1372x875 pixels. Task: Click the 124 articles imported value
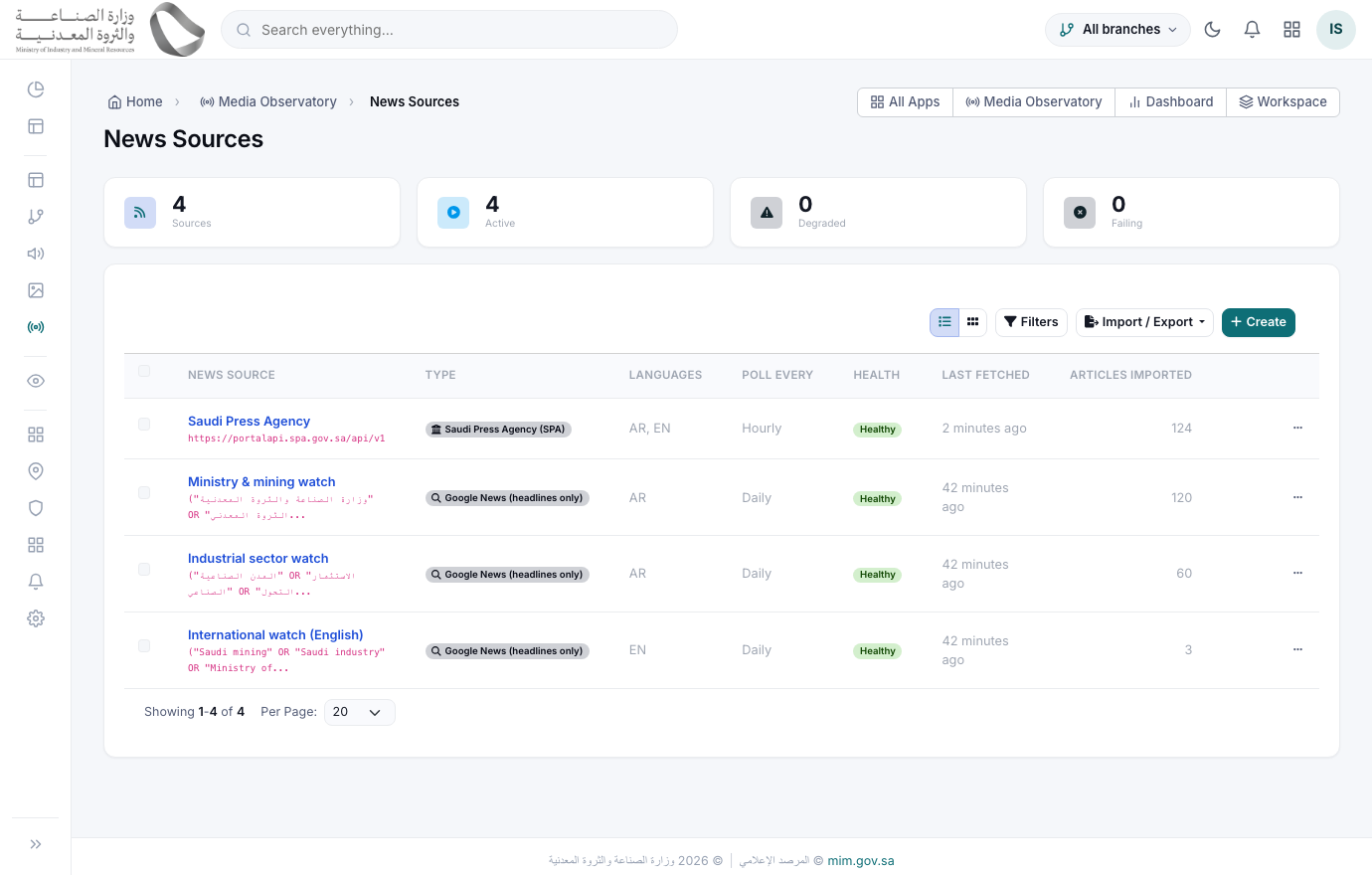tap(1181, 429)
